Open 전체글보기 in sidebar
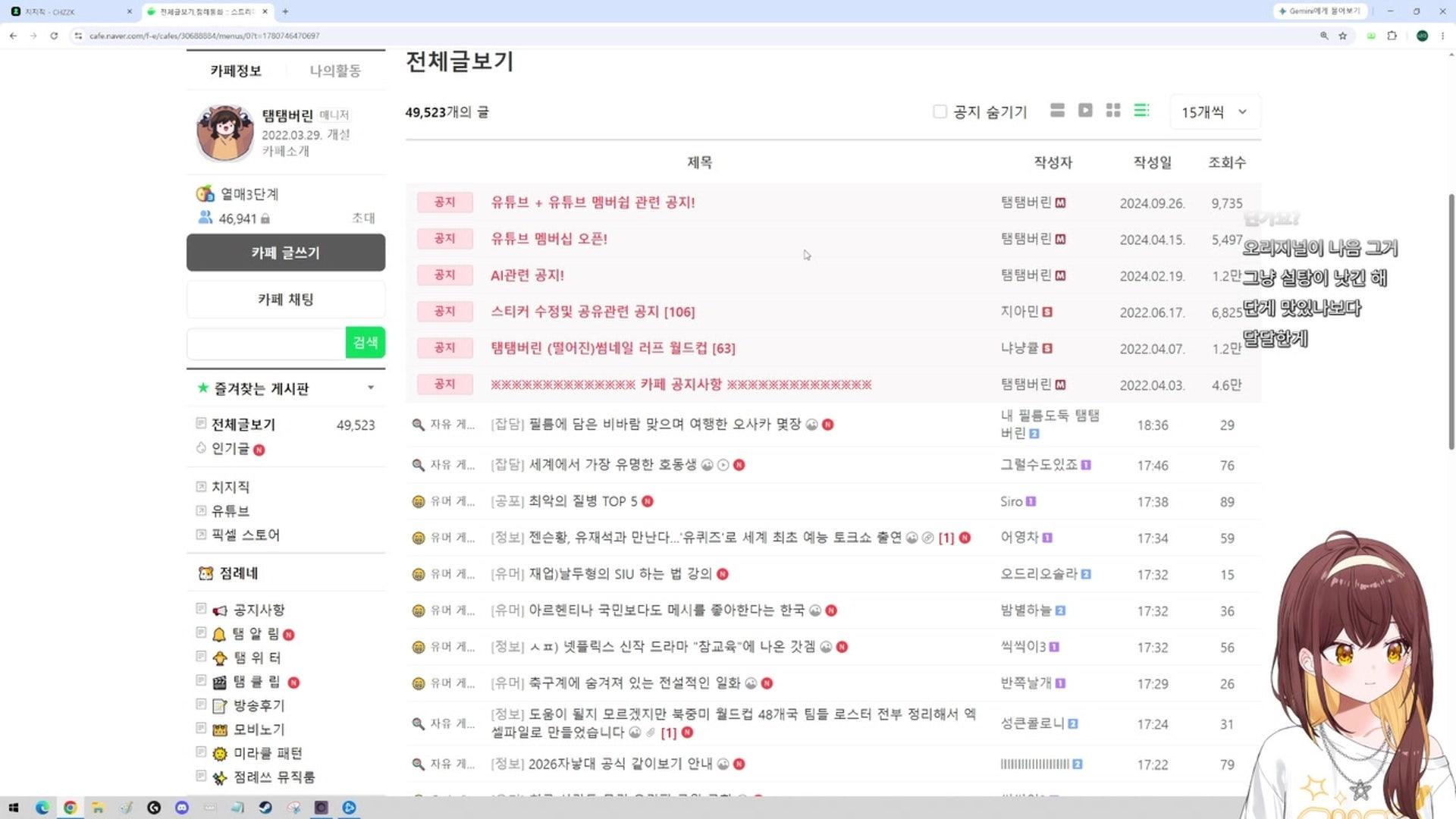 [243, 425]
